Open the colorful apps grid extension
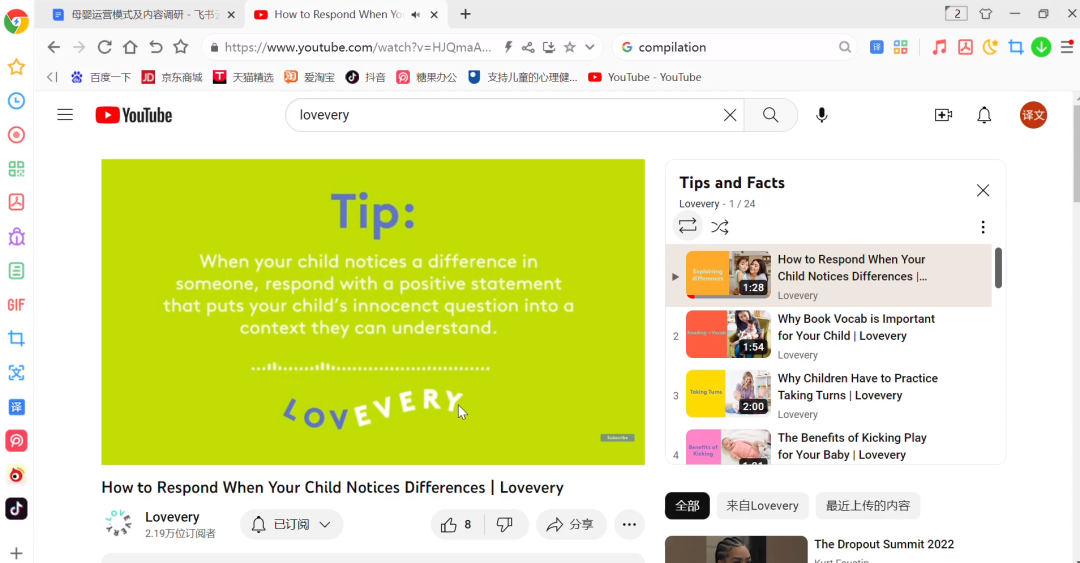 pos(900,47)
